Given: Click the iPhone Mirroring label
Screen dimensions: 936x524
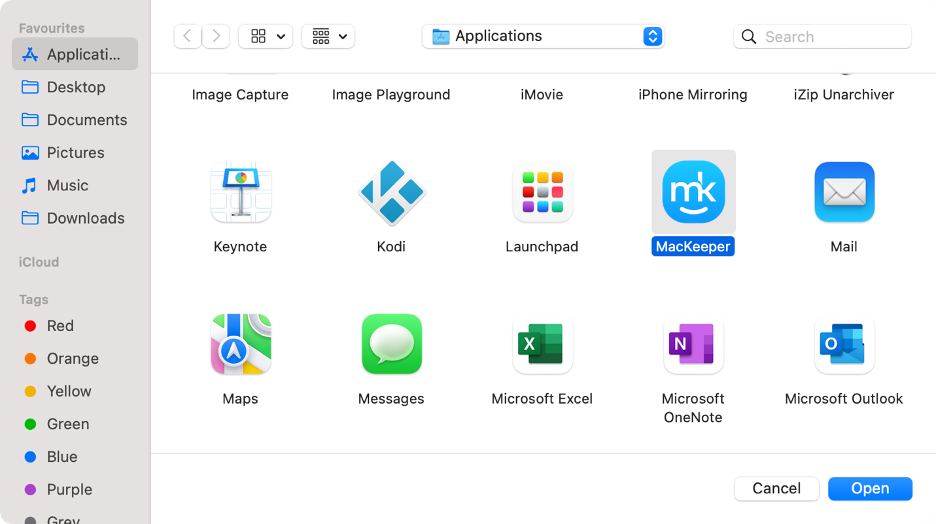Looking at the screenshot, I should pyautogui.click(x=693, y=95).
